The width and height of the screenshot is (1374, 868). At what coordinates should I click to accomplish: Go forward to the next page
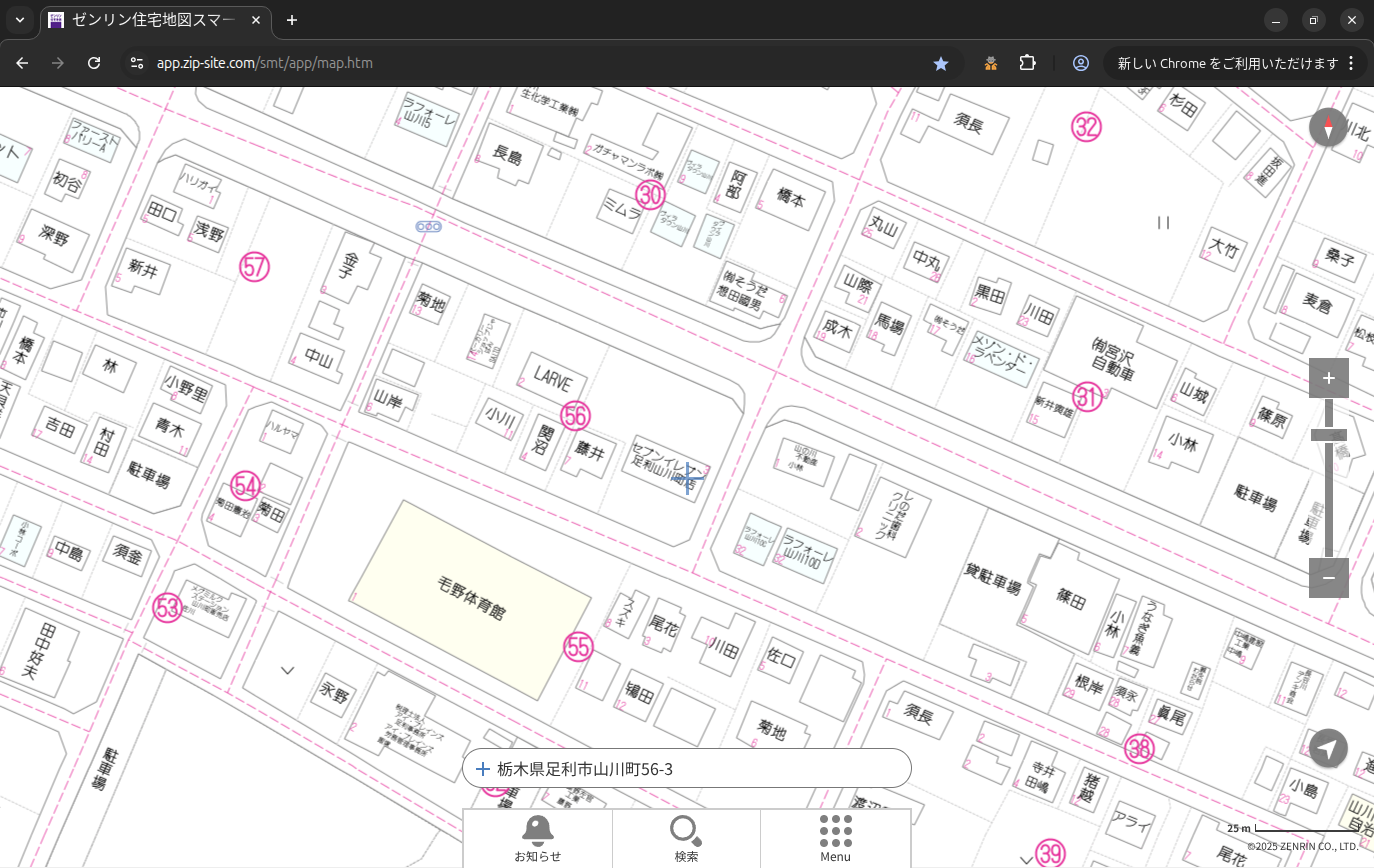tap(58, 63)
